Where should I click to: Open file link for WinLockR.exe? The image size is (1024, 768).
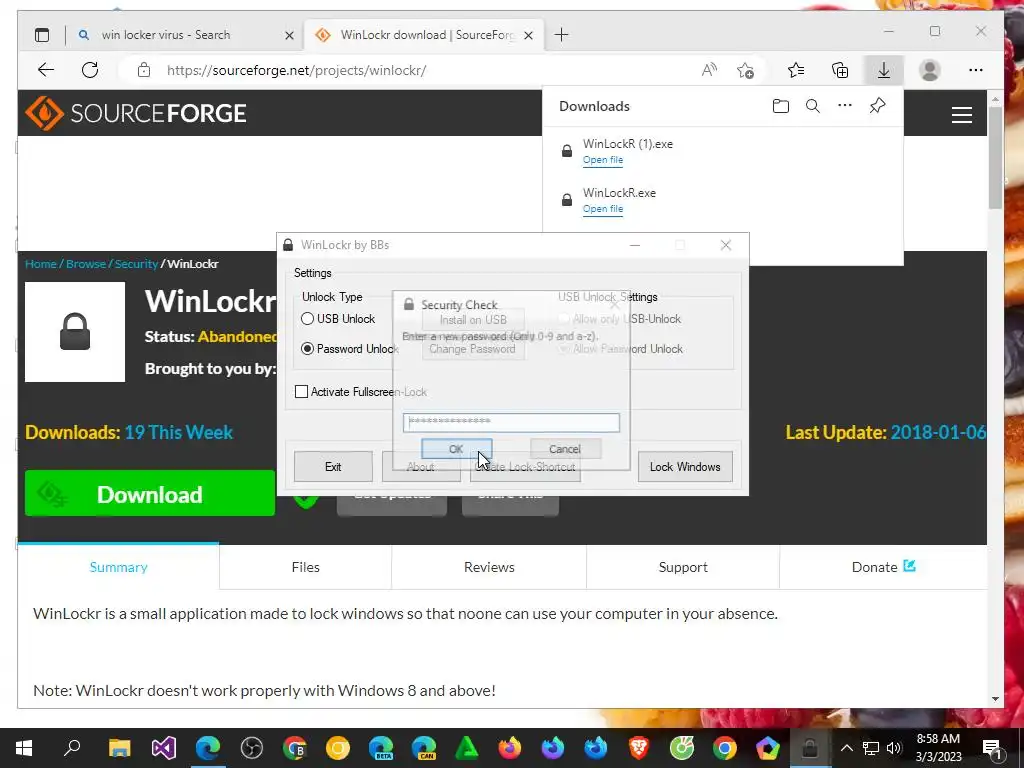(x=603, y=209)
